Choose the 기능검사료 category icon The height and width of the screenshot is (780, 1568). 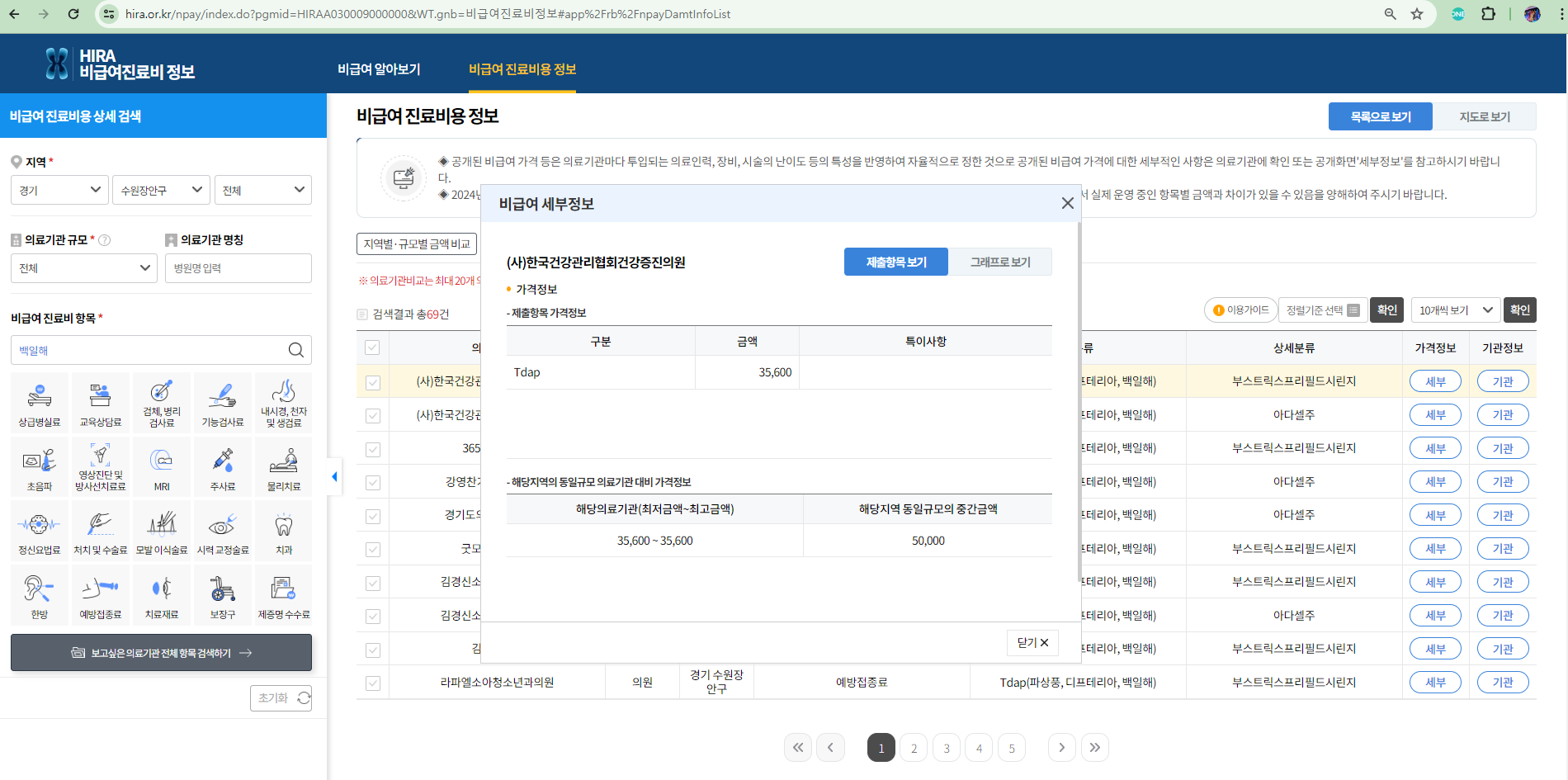[223, 403]
